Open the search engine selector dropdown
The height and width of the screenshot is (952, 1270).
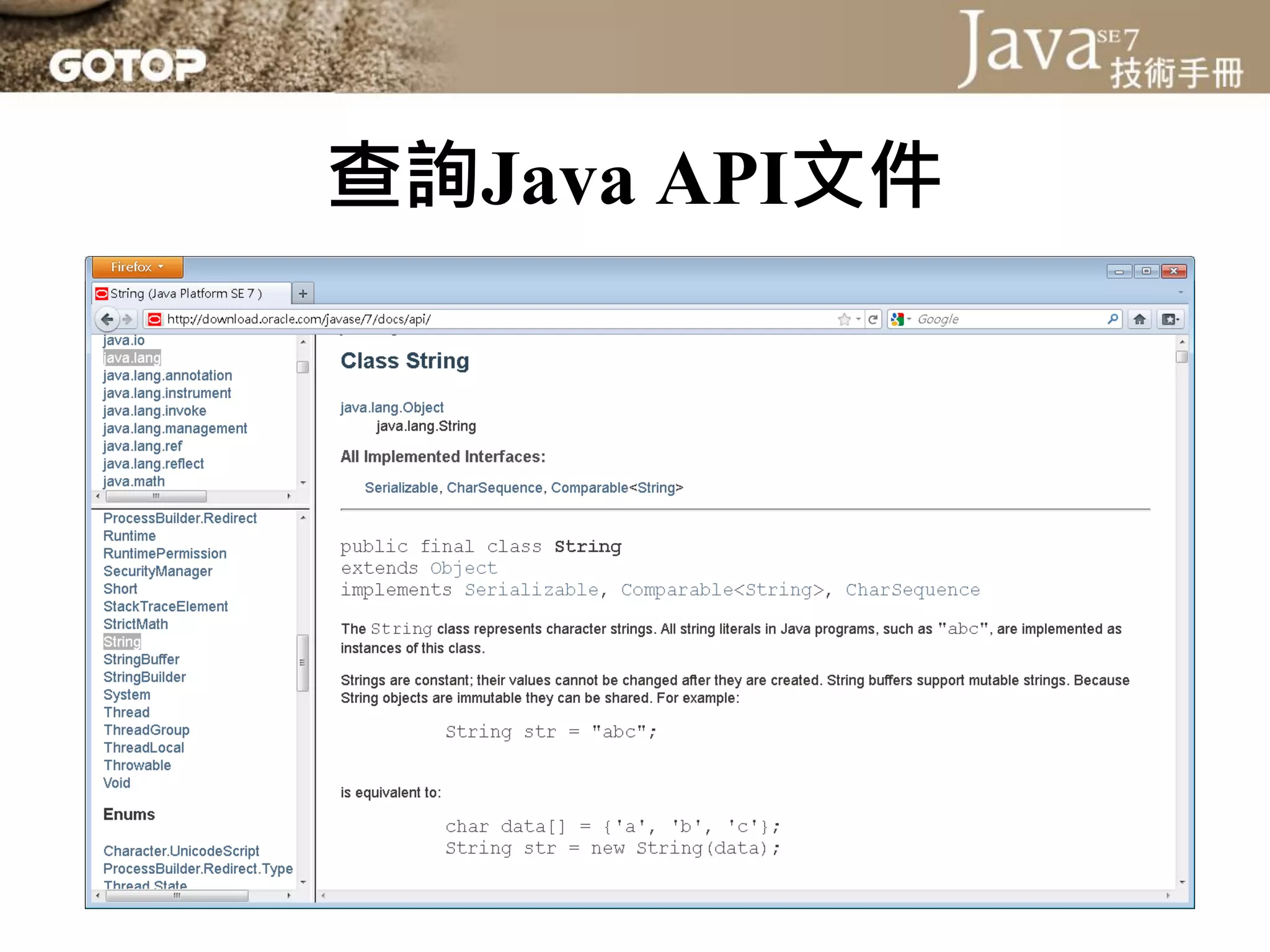900,319
